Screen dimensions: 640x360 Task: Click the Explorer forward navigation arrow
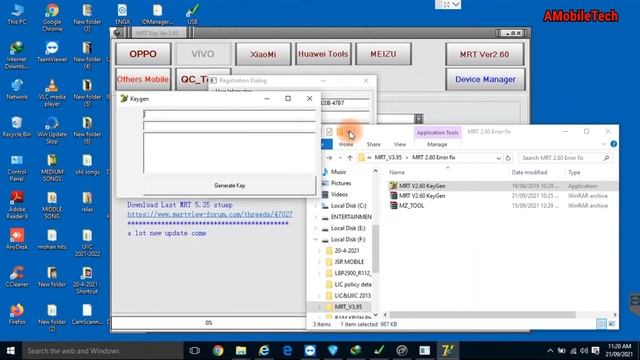pyautogui.click(x=329, y=158)
